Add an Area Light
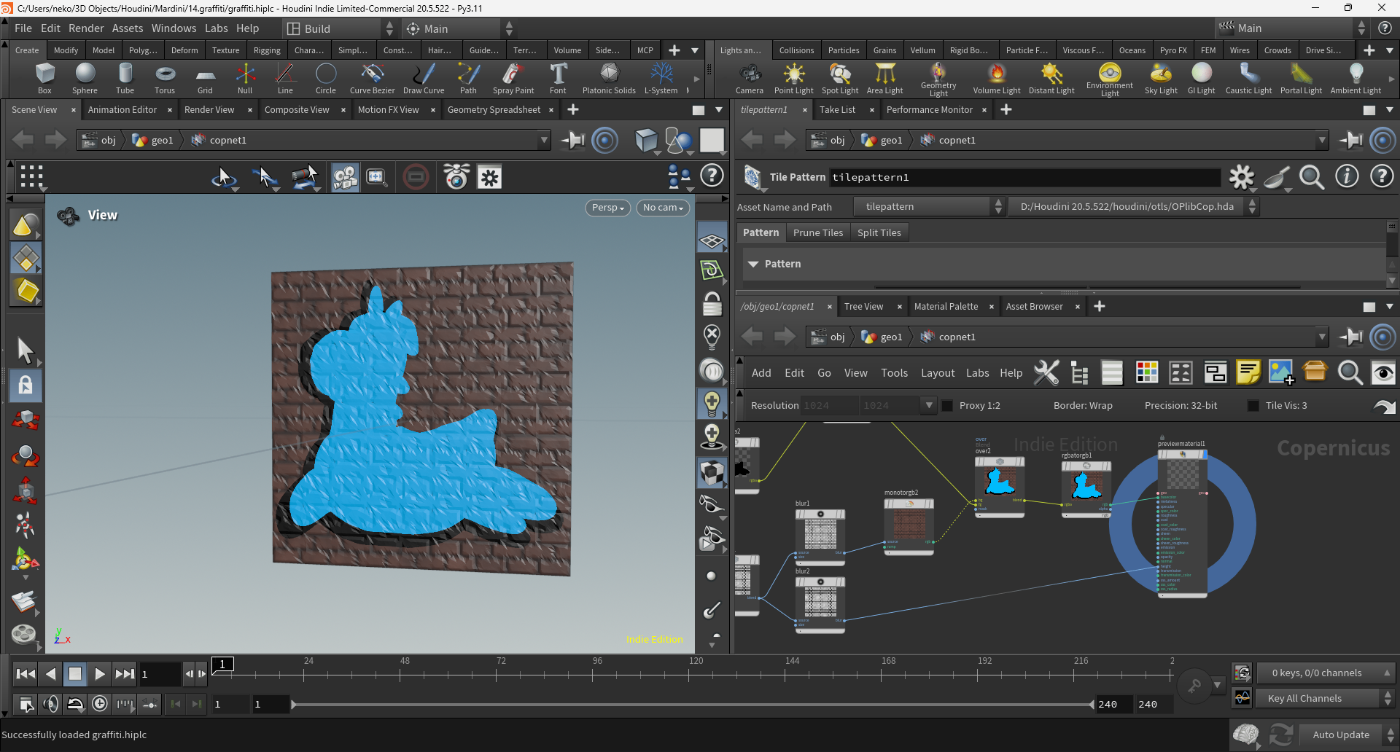The width and height of the screenshot is (1400, 752). tap(885, 78)
